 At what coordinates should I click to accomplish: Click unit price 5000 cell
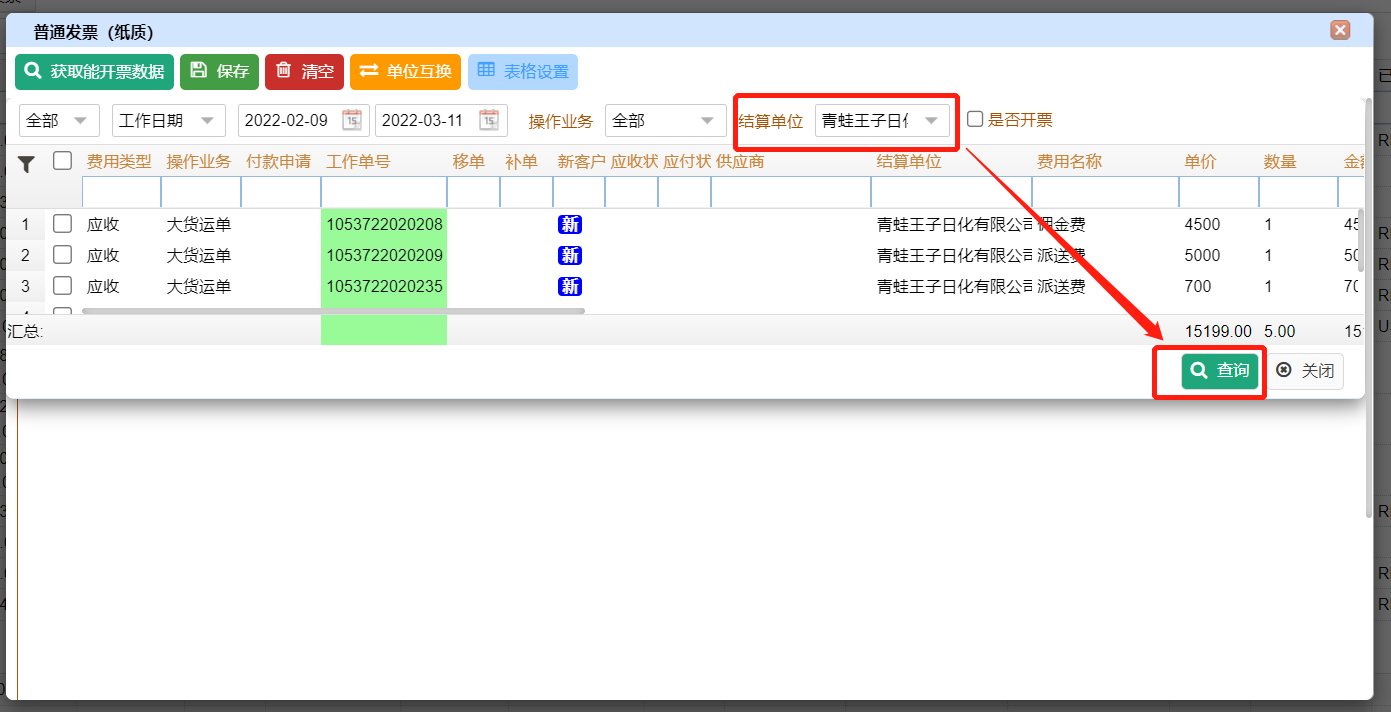click(1202, 256)
